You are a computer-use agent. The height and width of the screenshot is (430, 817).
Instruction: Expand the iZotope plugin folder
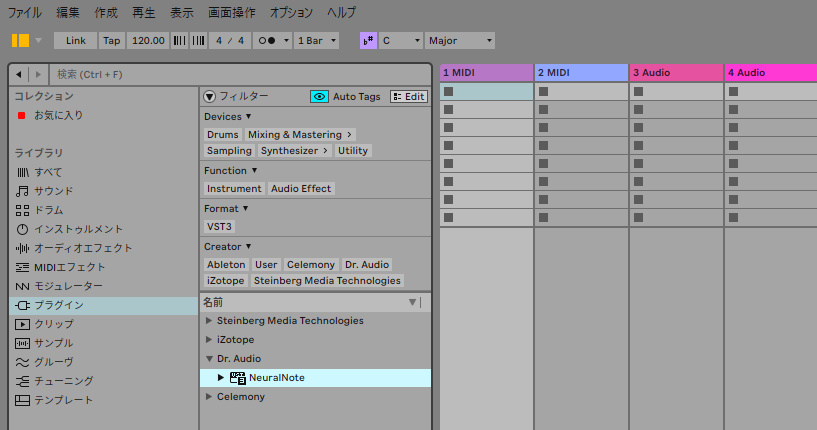(208, 340)
